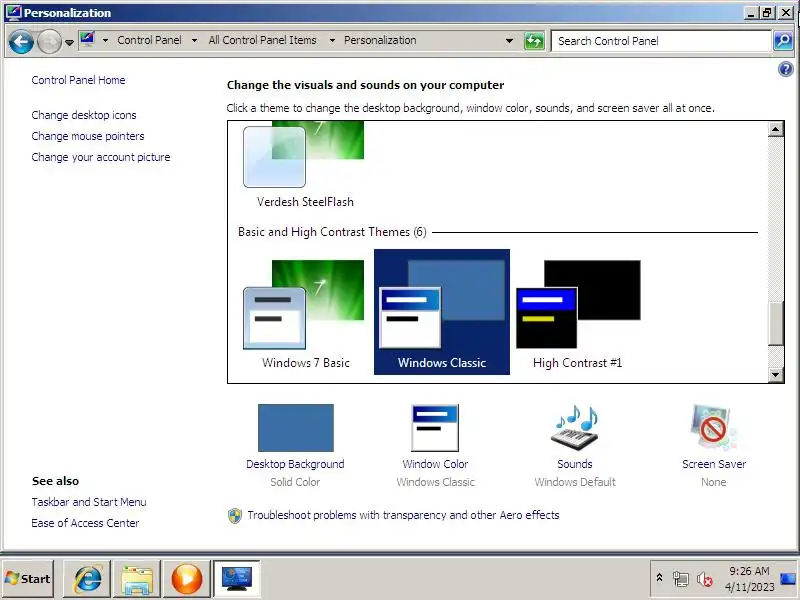Click Window Color label link
Screen dimensions: 800x600
pos(435,464)
